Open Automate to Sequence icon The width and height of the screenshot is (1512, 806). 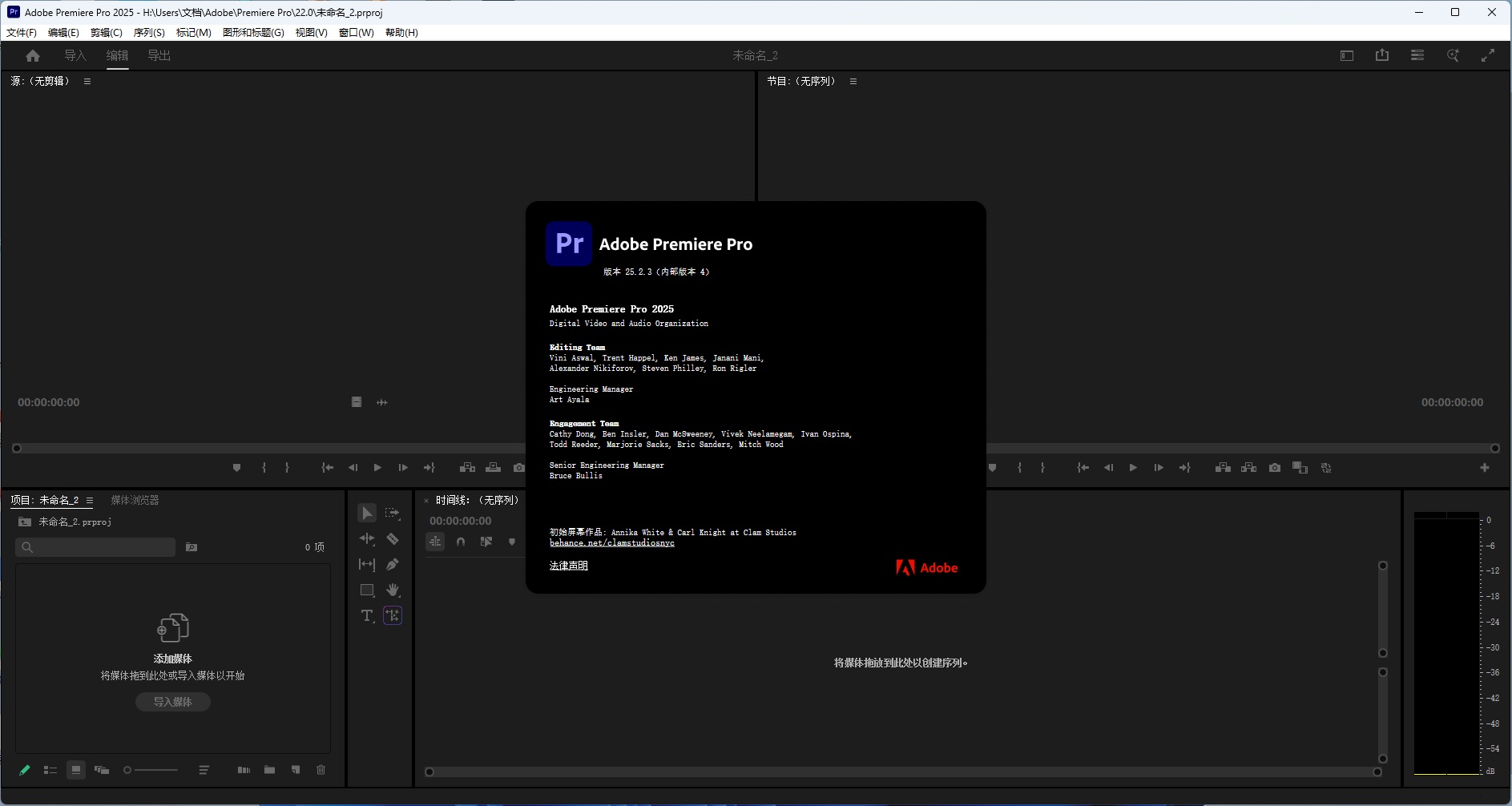pos(244,770)
